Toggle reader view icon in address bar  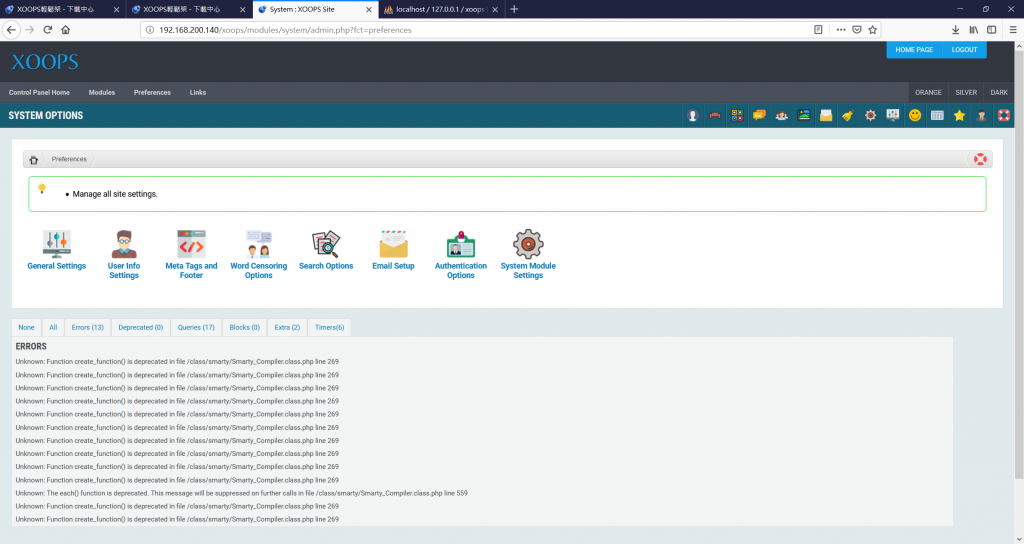tap(818, 30)
